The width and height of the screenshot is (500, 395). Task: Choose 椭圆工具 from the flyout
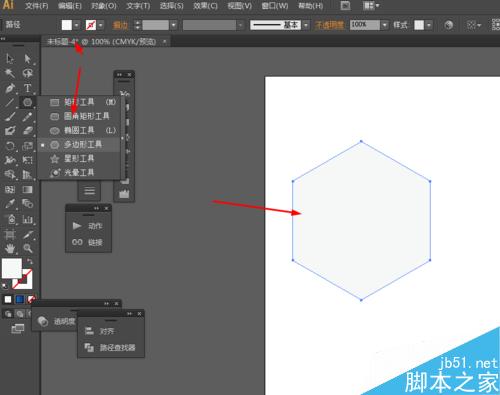click(79, 130)
